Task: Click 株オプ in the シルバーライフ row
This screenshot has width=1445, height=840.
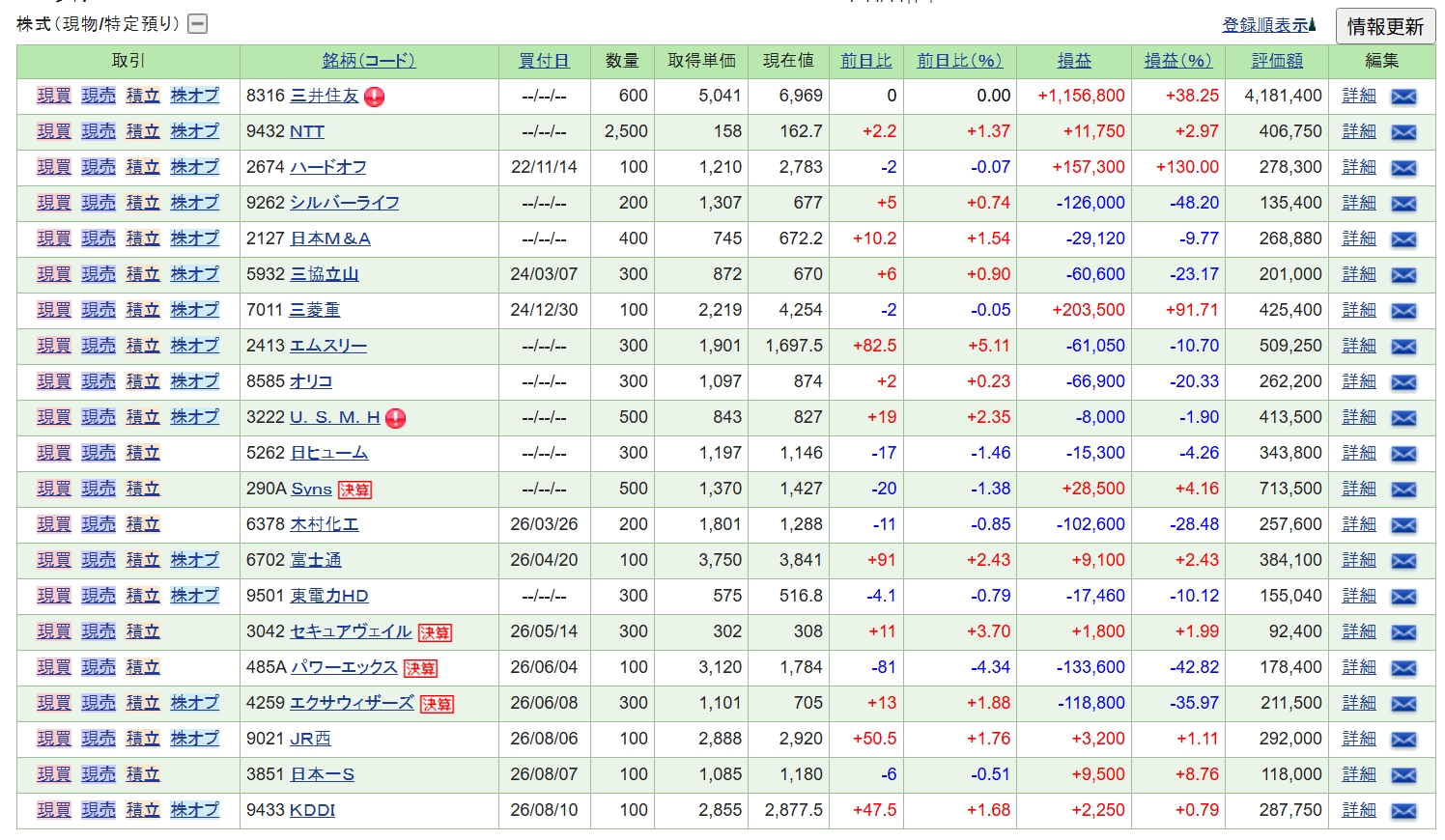Action: (x=195, y=203)
